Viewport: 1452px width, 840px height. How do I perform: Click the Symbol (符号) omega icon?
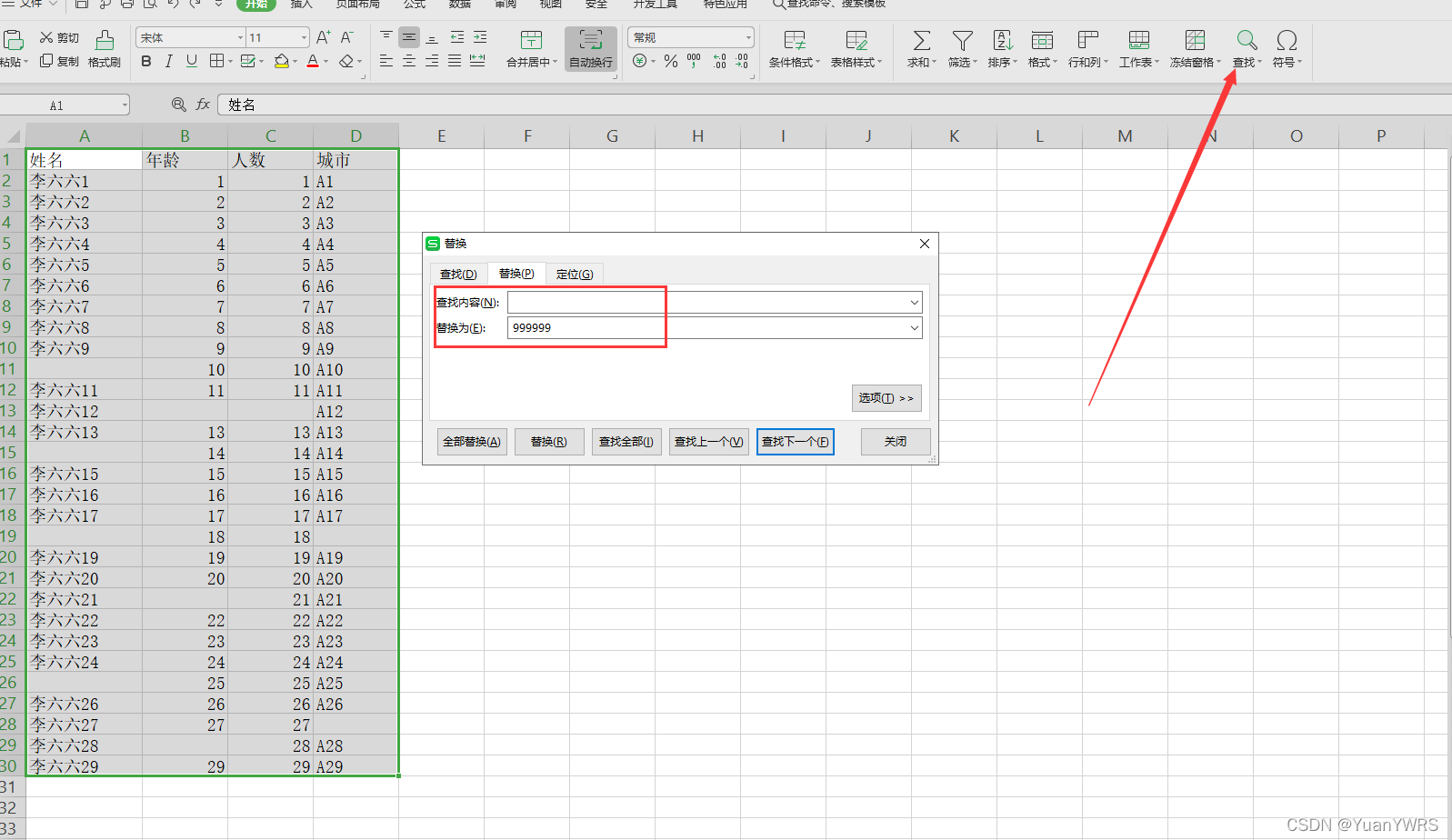(x=1287, y=40)
